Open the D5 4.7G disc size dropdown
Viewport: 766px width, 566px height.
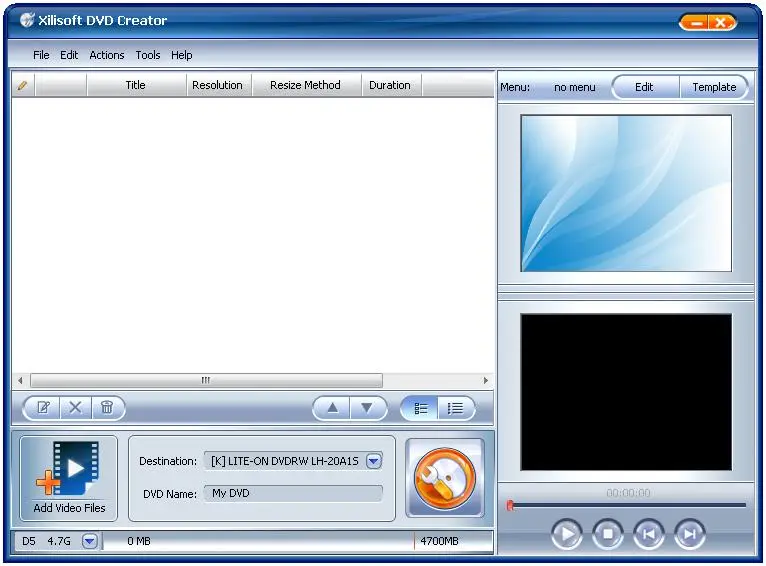90,541
